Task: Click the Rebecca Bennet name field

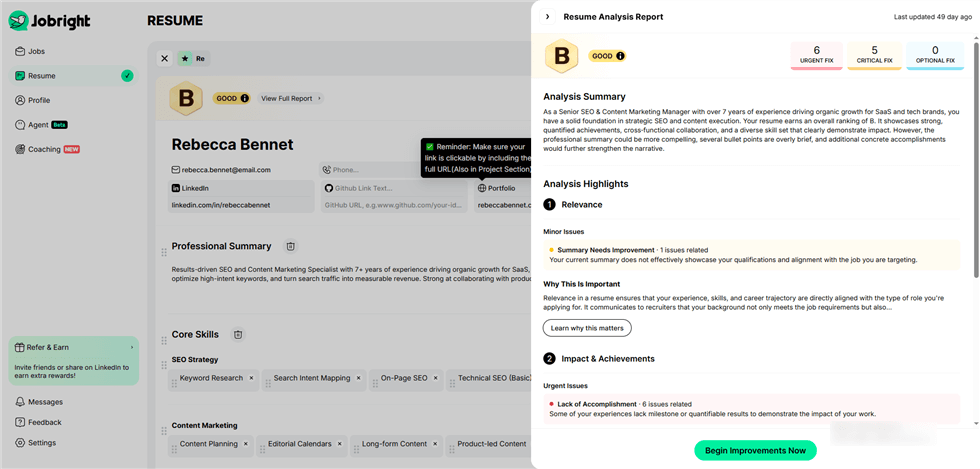Action: (232, 144)
